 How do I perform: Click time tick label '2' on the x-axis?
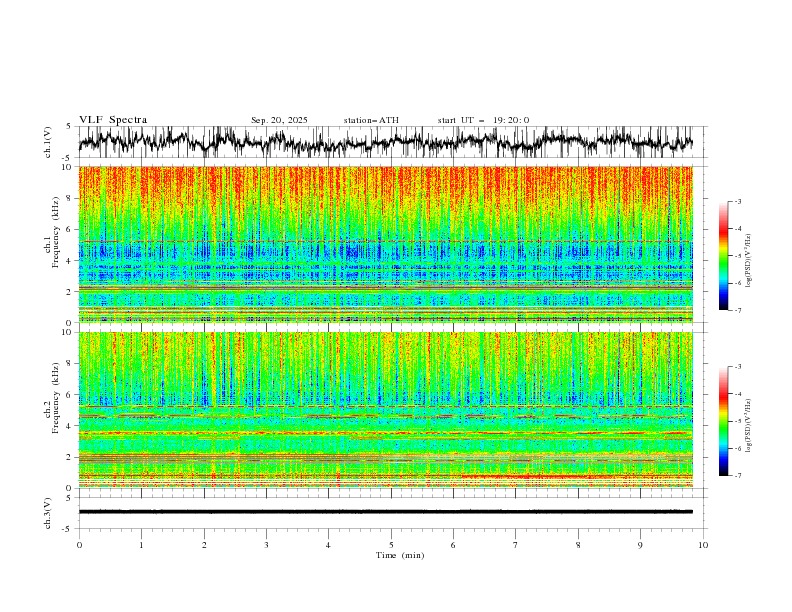click(x=204, y=545)
